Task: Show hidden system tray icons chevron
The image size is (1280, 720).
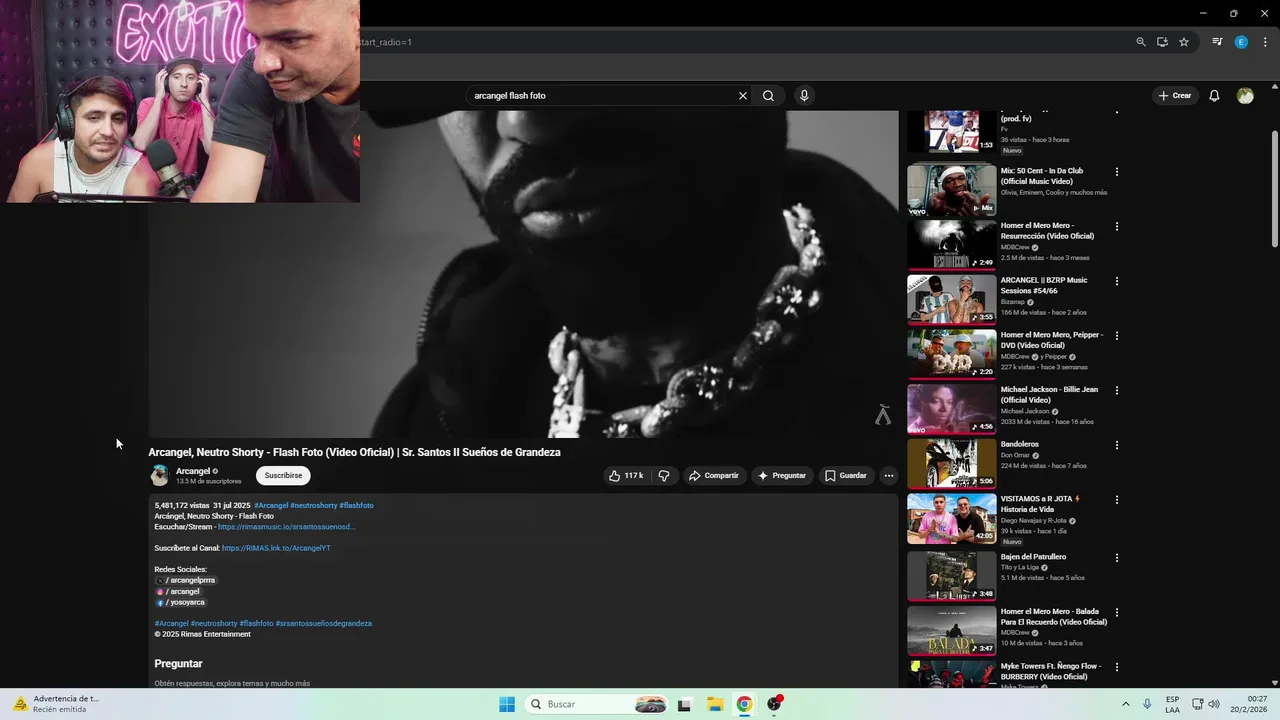Action: tap(1126, 704)
